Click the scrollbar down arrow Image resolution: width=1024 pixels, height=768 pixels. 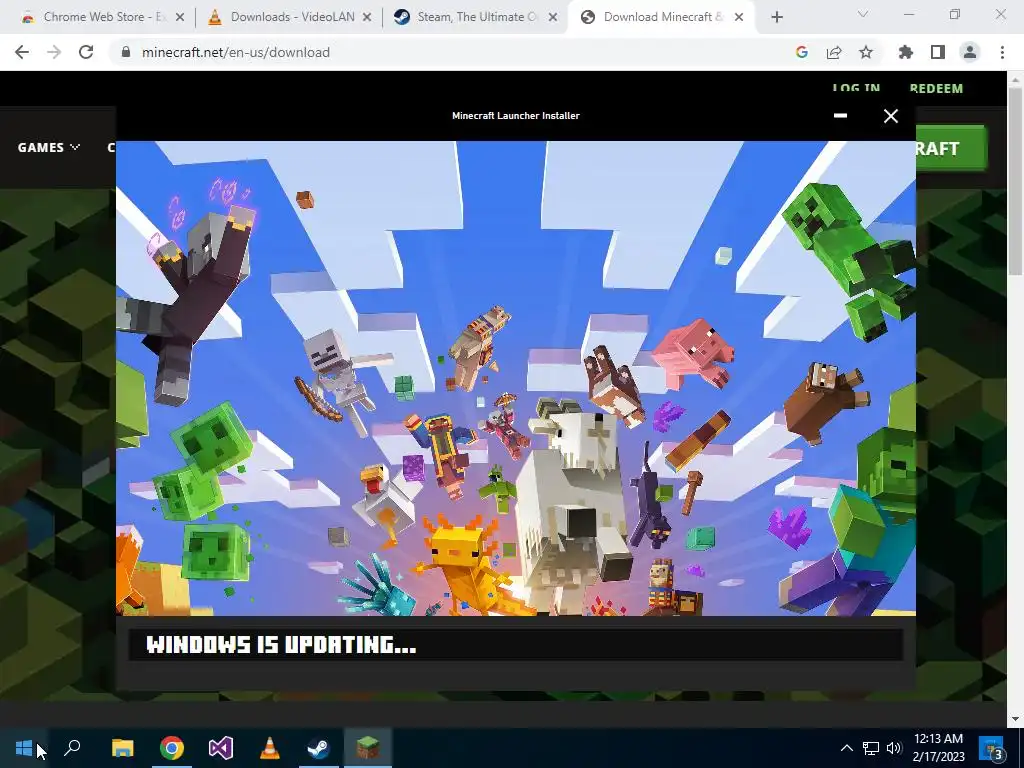pyautogui.click(x=1016, y=718)
